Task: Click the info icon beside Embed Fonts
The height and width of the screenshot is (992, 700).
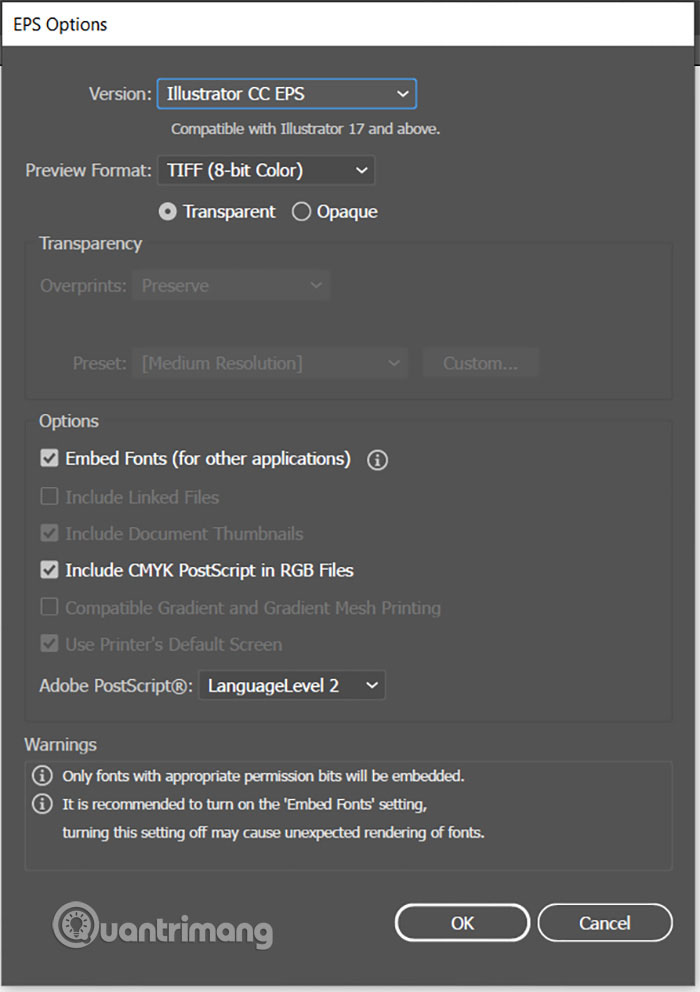Action: (x=377, y=460)
